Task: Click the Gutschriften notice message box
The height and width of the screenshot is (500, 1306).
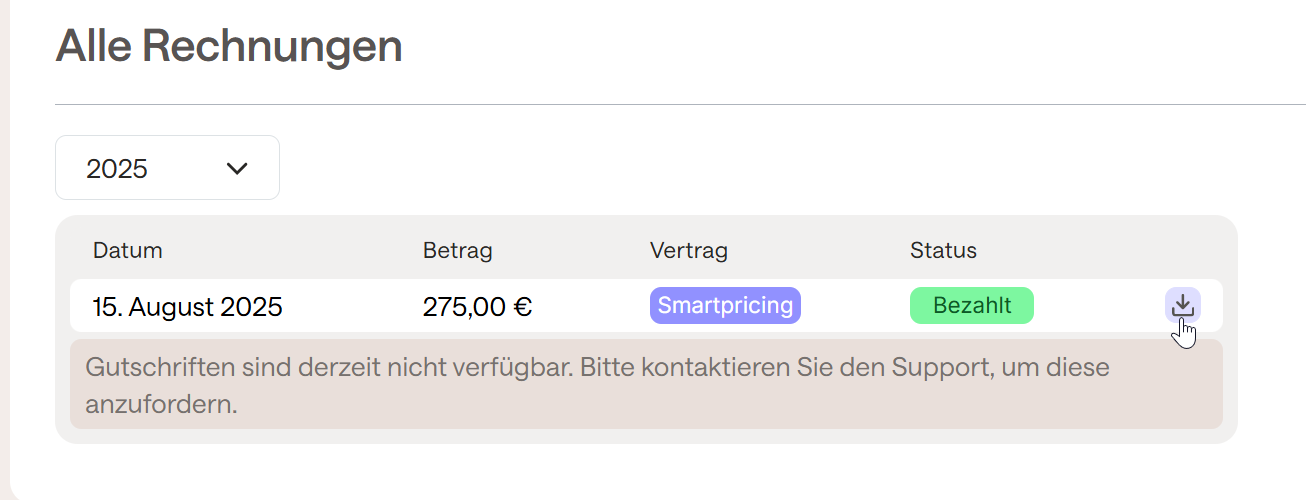Action: tap(646, 384)
